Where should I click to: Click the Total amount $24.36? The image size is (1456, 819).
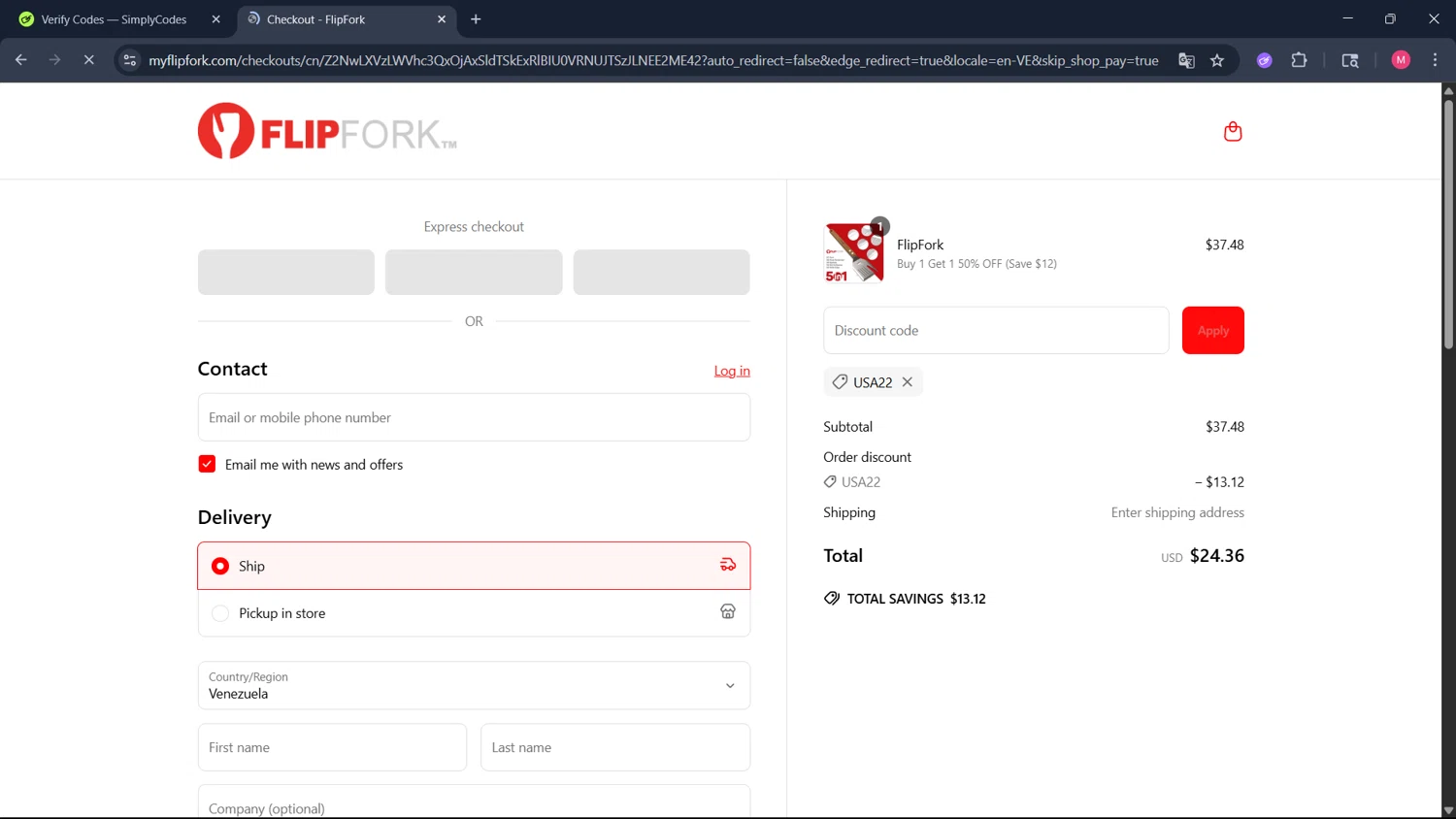coord(1217,556)
